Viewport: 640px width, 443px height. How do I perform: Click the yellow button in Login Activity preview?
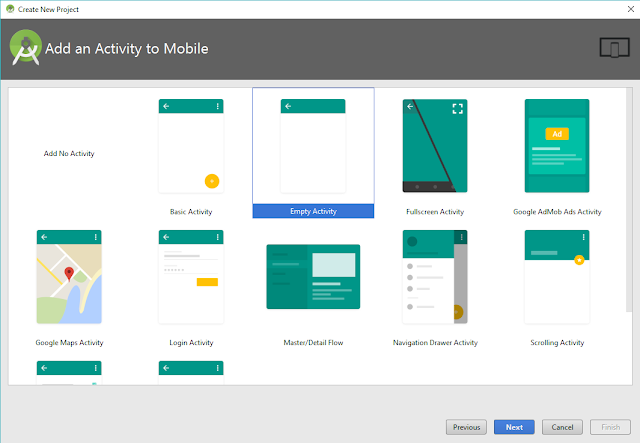pyautogui.click(x=207, y=282)
